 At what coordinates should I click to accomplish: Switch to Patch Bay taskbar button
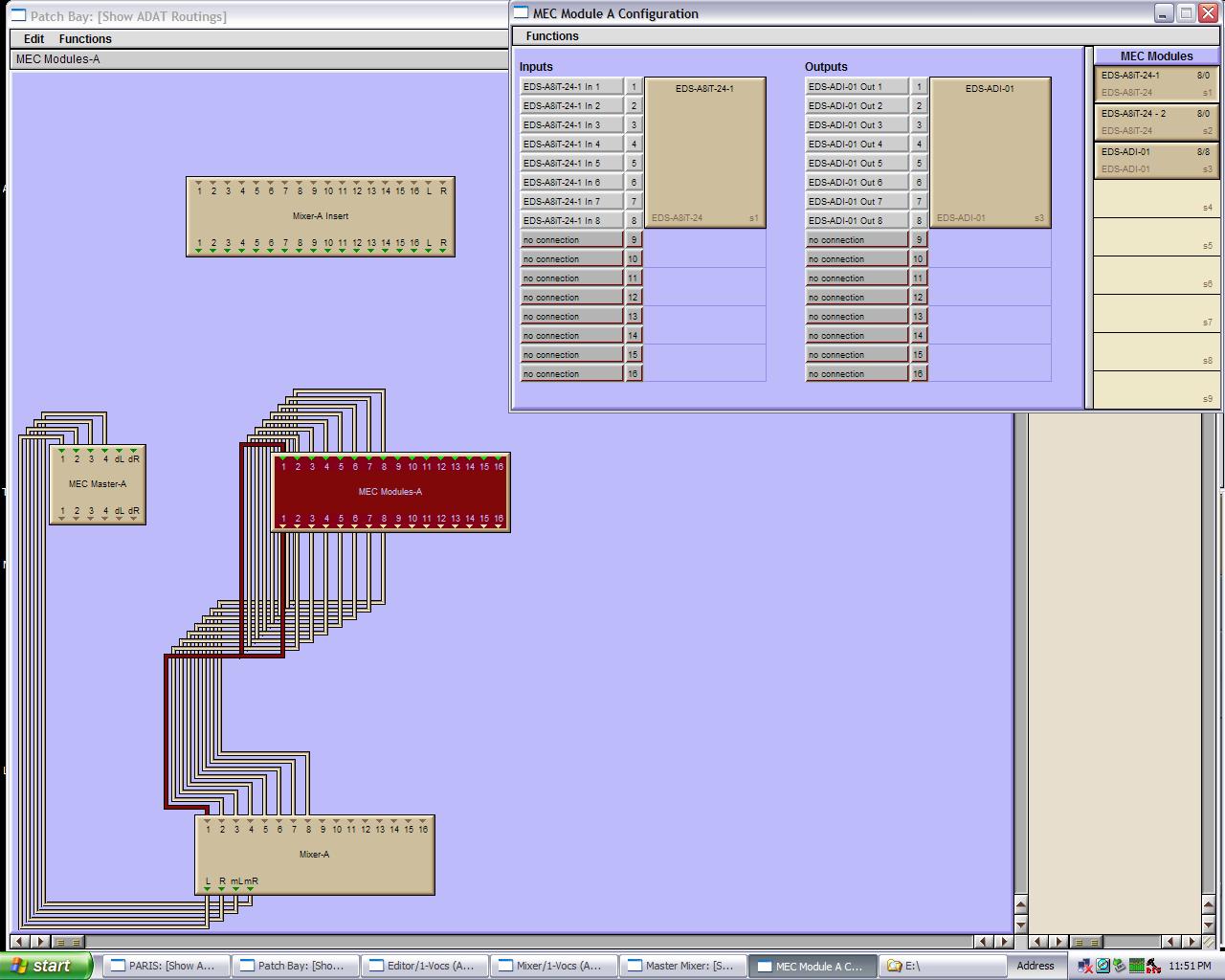[296, 966]
